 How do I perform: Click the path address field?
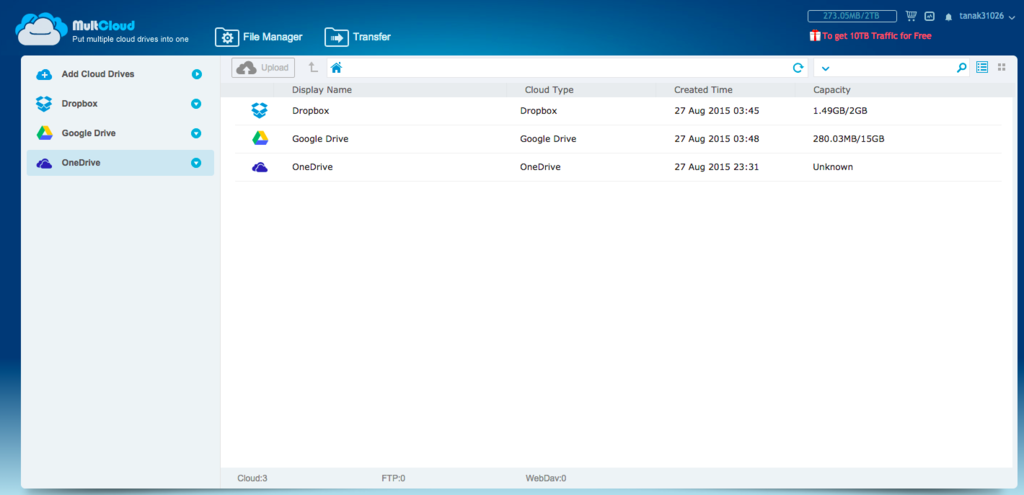[x=568, y=67]
